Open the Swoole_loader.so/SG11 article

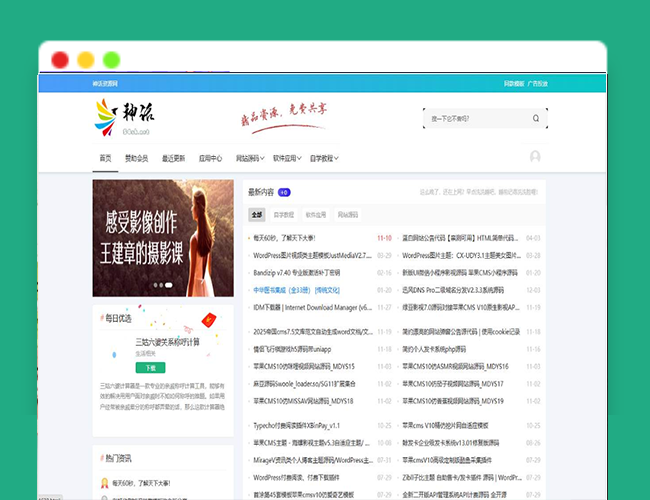[x=305, y=384]
